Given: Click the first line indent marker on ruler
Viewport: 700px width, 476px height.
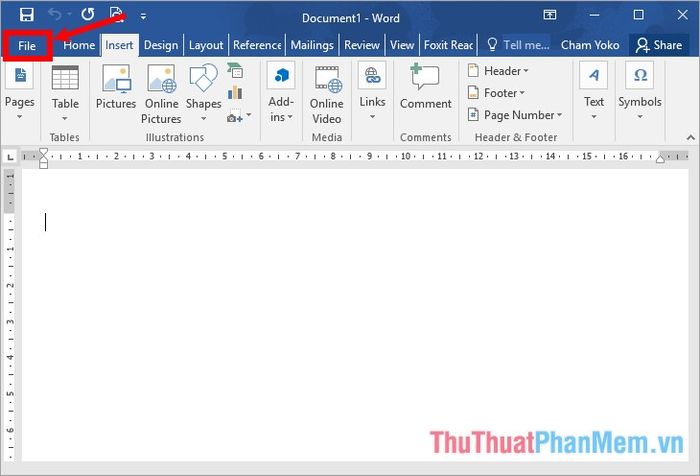Looking at the screenshot, I should tap(43, 152).
